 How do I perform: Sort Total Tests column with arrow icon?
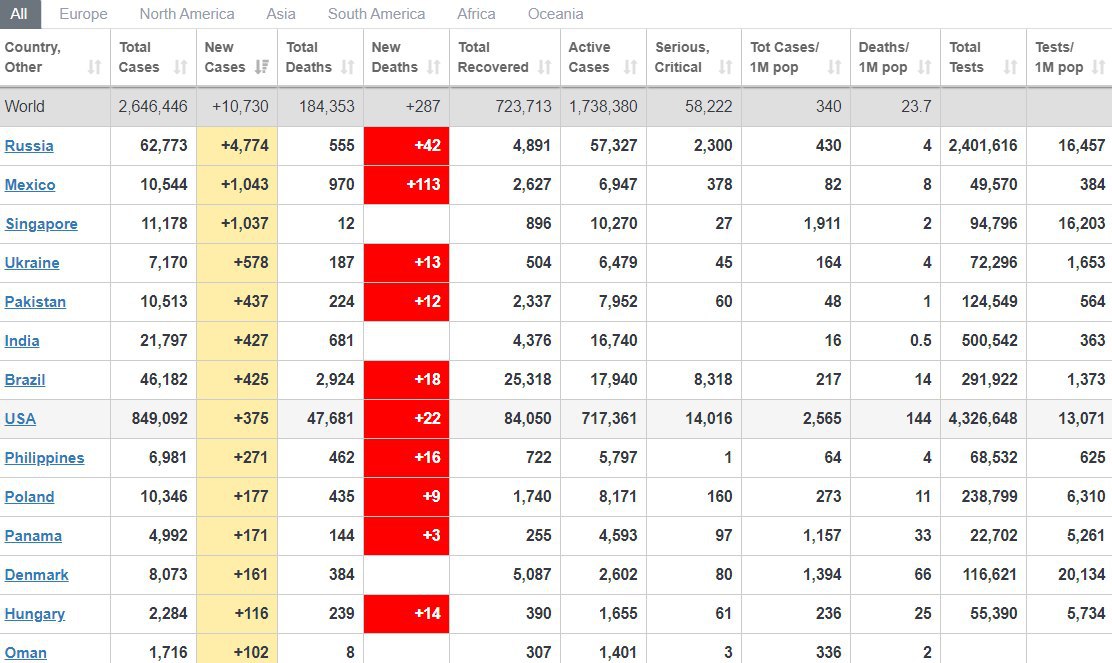(x=1010, y=67)
